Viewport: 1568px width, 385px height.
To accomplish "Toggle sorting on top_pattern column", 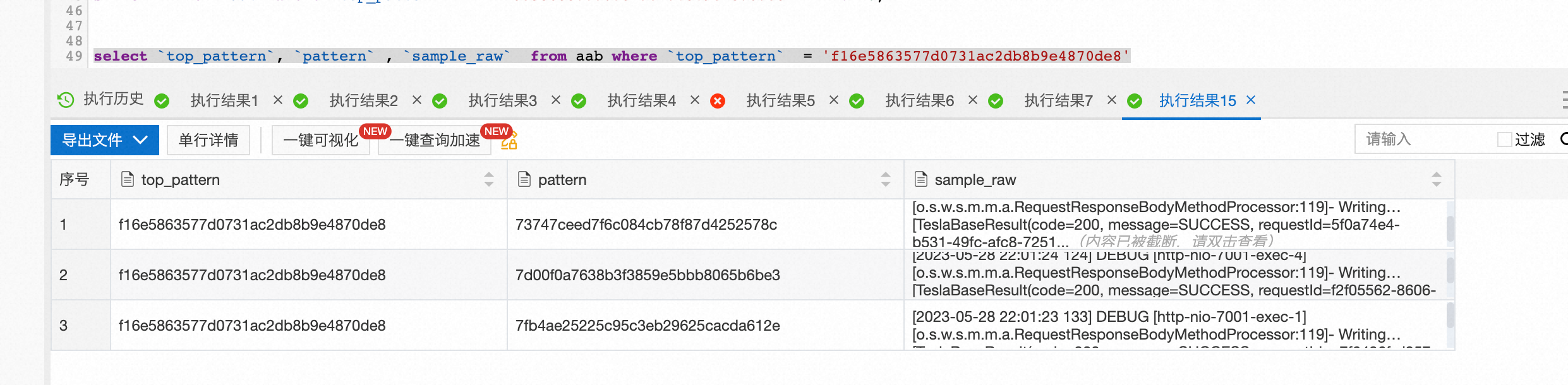I will pyautogui.click(x=489, y=180).
